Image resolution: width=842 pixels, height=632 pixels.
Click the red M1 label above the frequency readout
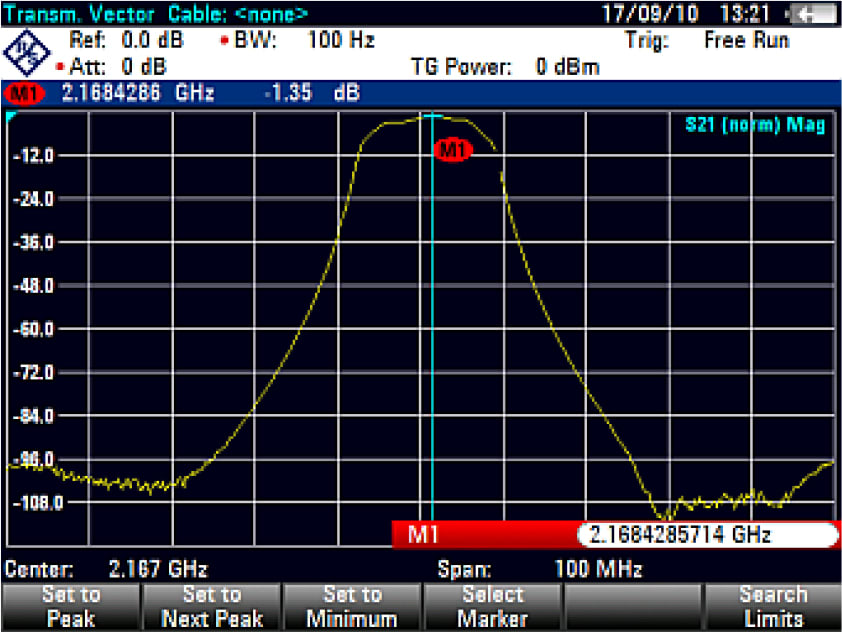point(422,536)
